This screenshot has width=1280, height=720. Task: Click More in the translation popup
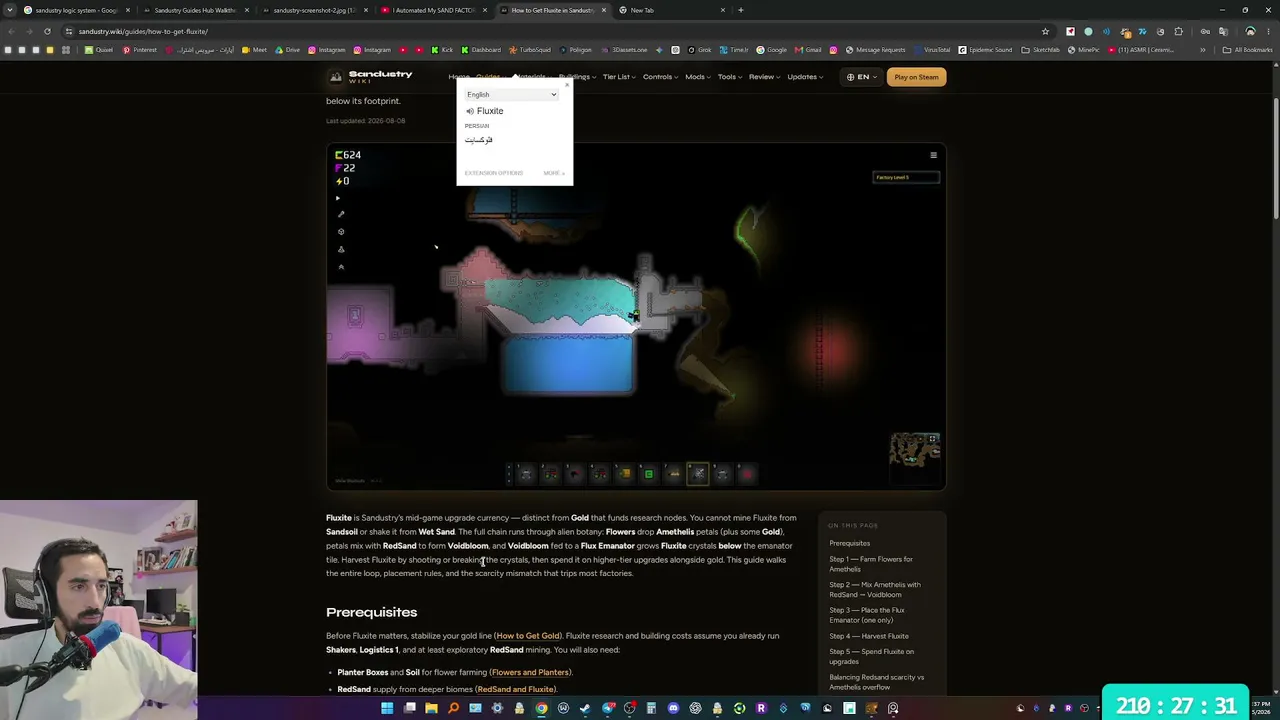553,173
